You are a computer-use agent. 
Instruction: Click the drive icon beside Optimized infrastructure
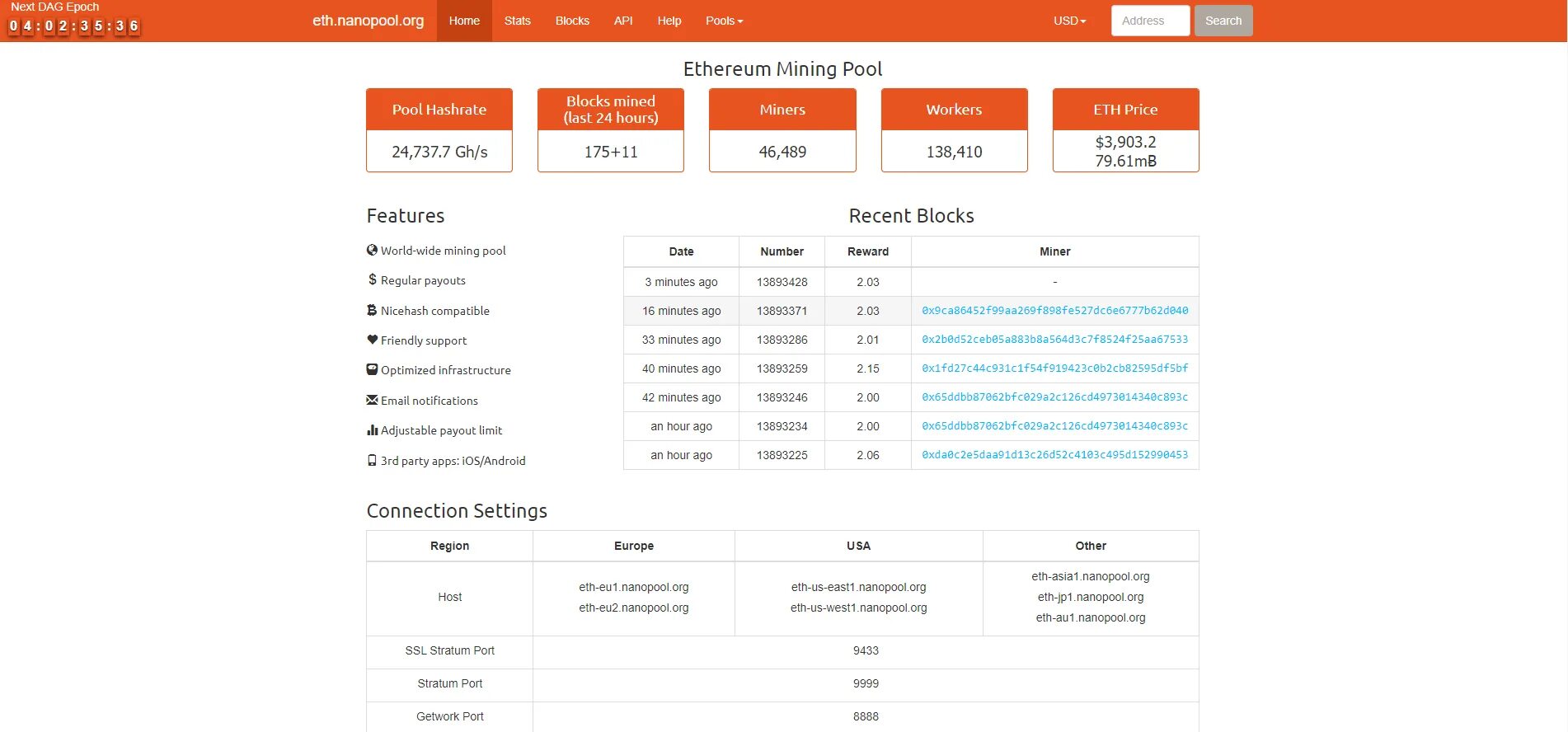[x=372, y=369]
